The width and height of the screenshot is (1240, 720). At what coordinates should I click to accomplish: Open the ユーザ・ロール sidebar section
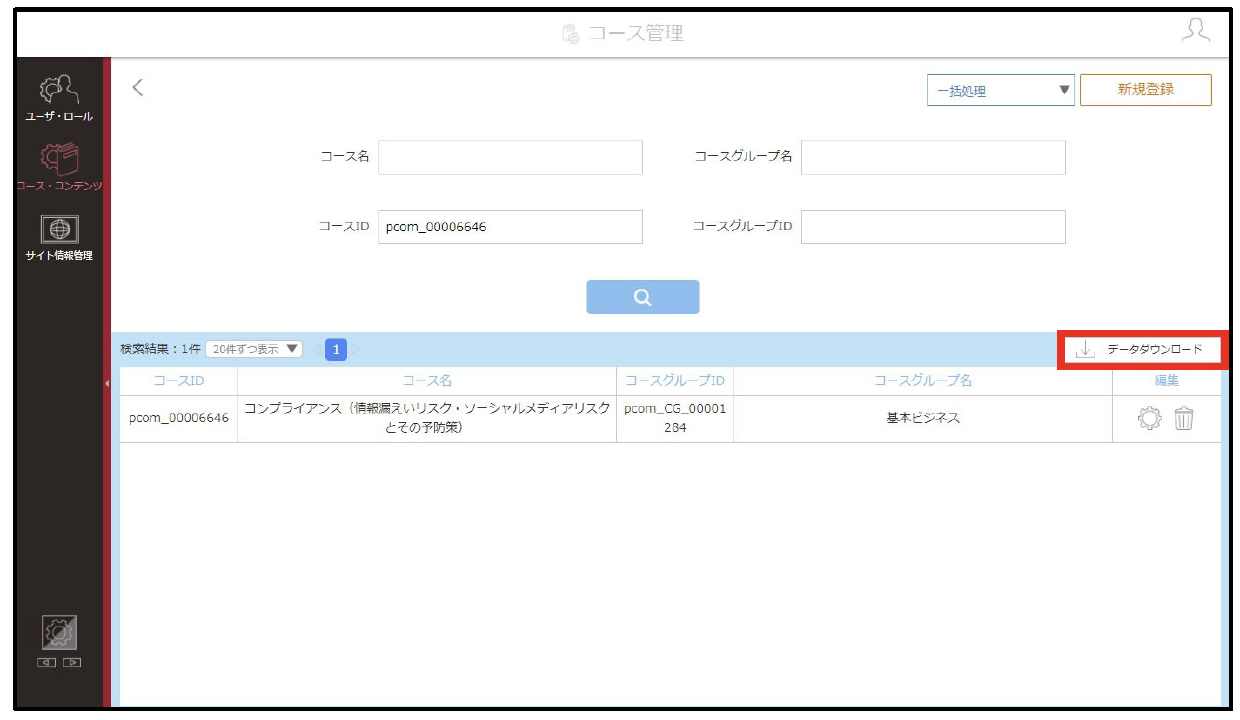click(59, 97)
